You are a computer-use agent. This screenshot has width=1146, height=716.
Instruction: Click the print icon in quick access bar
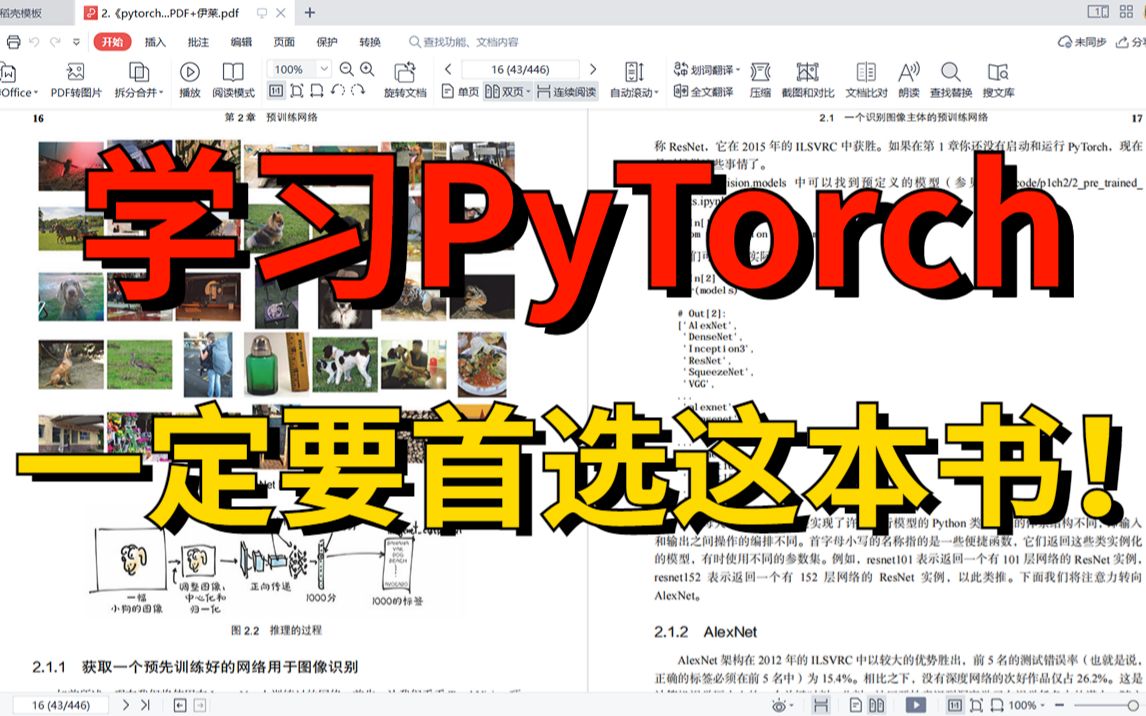coord(13,42)
